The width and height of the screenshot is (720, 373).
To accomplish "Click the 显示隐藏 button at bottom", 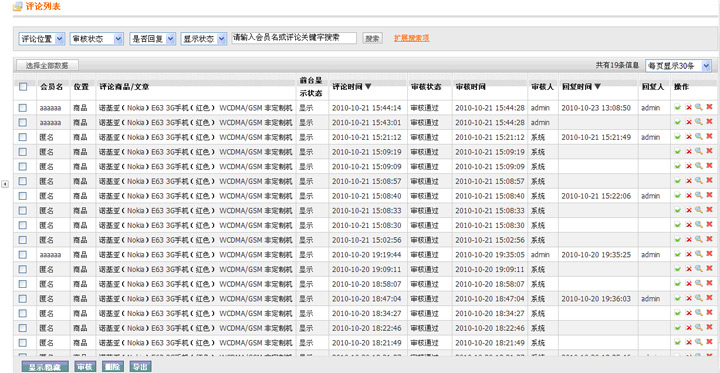I will (x=45, y=367).
